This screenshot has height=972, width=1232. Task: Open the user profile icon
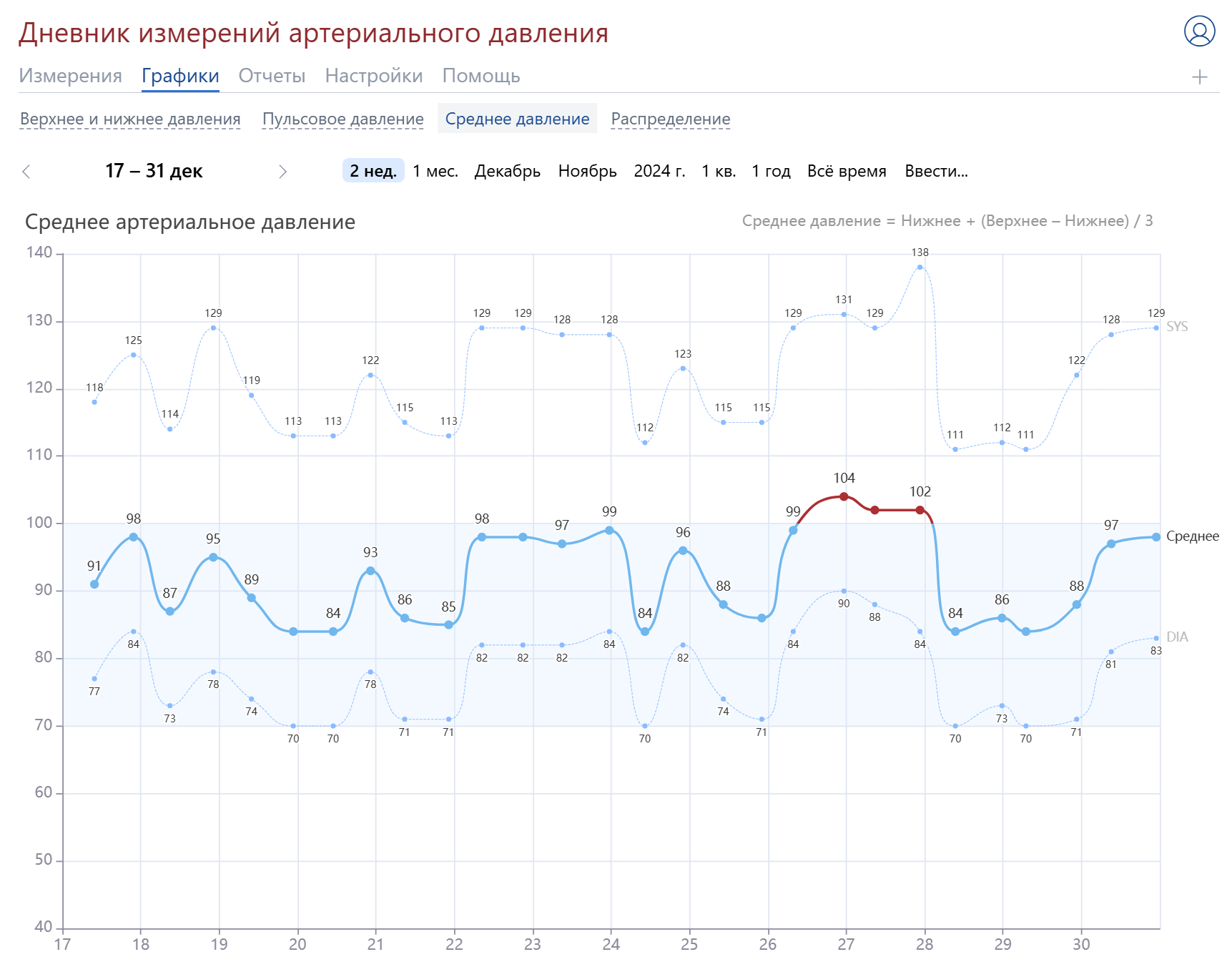(x=1201, y=31)
